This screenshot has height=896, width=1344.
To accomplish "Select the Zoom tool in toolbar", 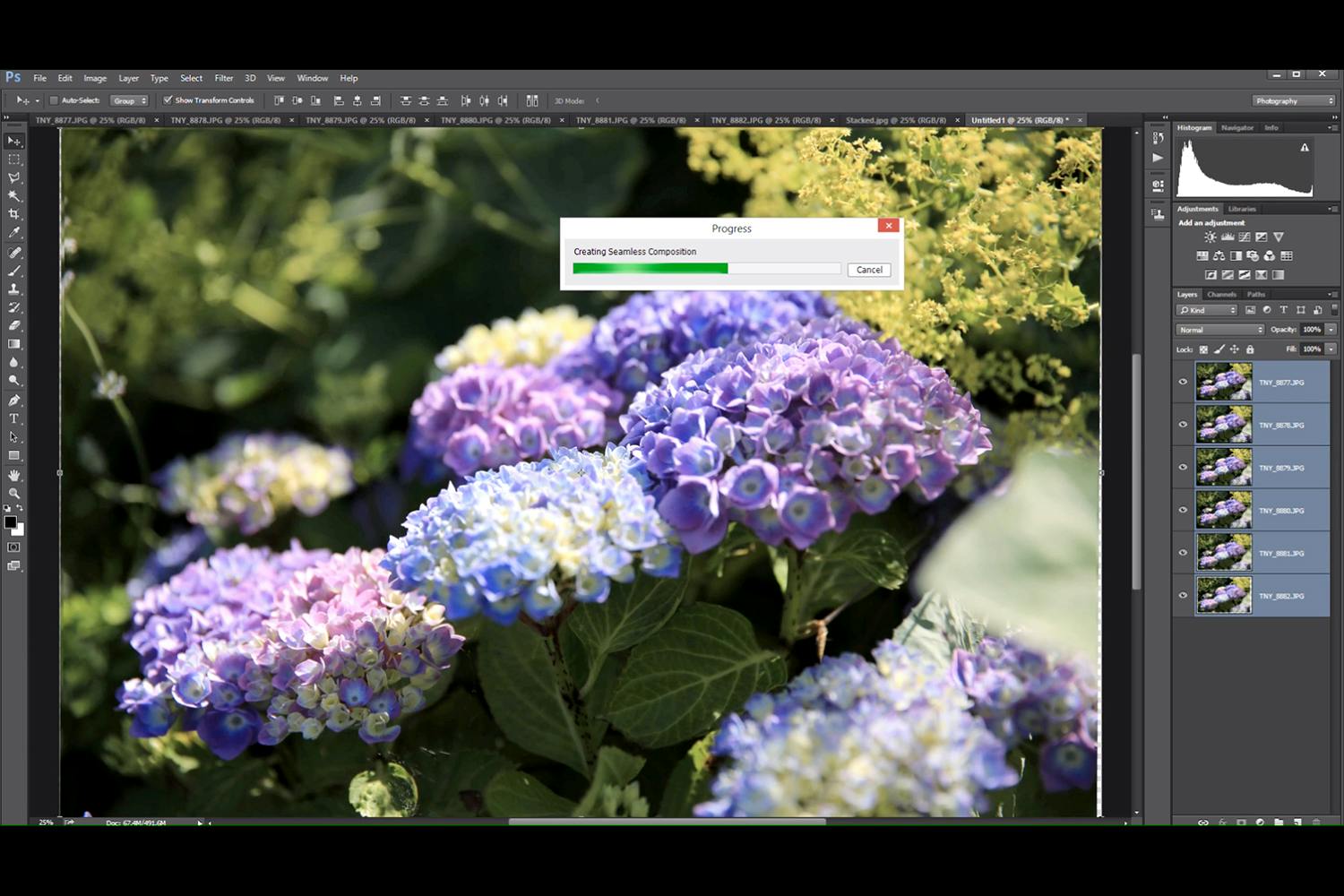I will [x=14, y=494].
